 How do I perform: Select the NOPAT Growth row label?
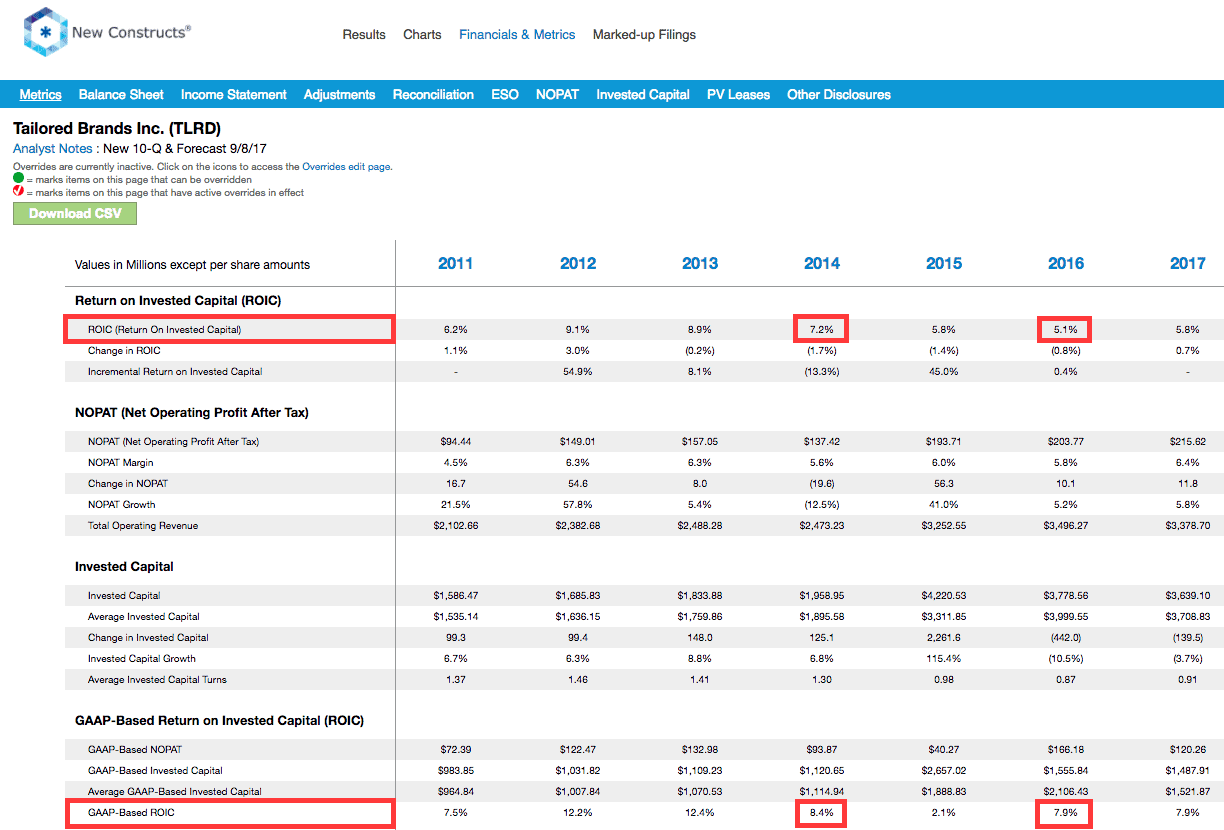click(121, 504)
